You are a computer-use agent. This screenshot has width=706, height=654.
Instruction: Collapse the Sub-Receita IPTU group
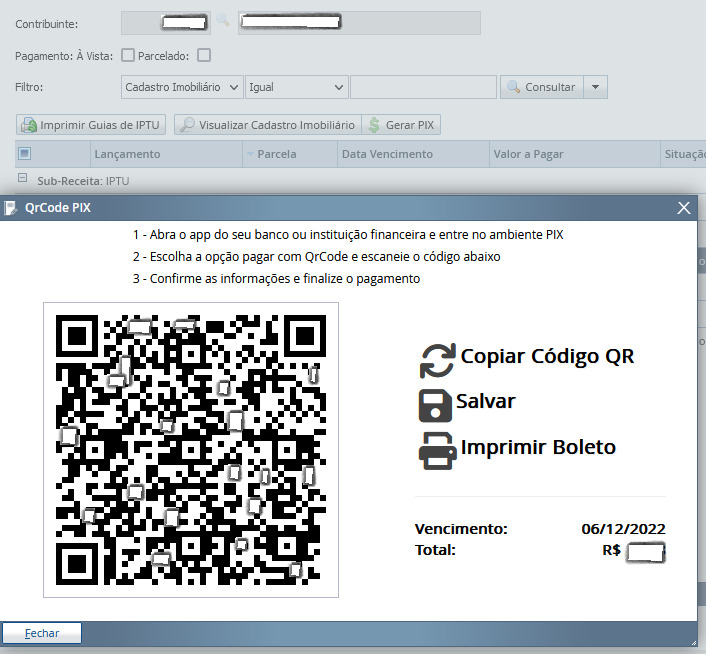point(22,179)
